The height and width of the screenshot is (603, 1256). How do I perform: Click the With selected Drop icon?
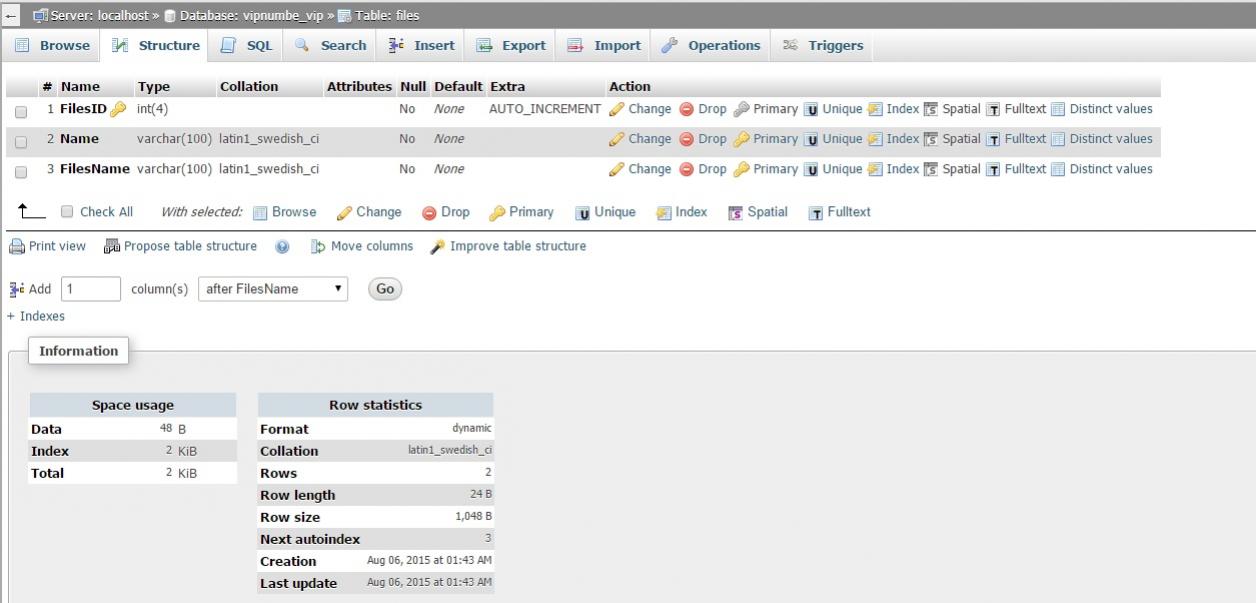[x=429, y=212]
